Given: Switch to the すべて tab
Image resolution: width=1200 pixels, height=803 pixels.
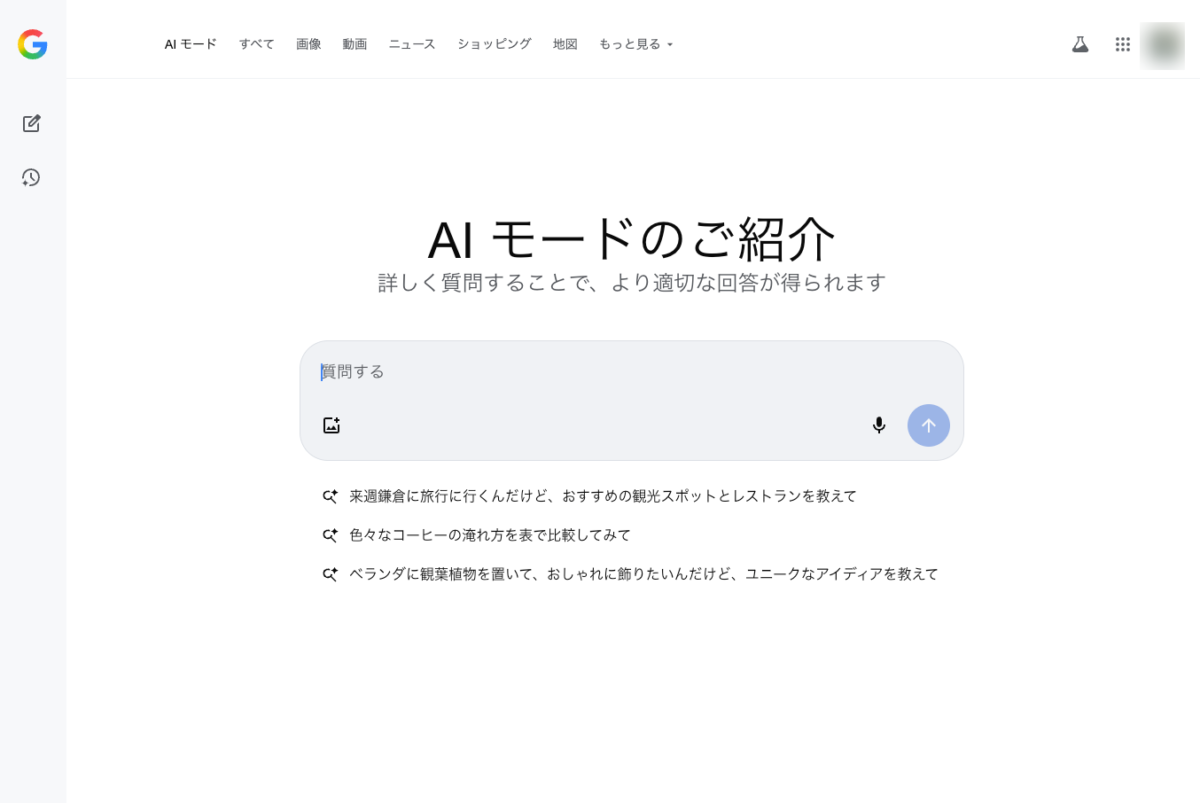Looking at the screenshot, I should (257, 44).
